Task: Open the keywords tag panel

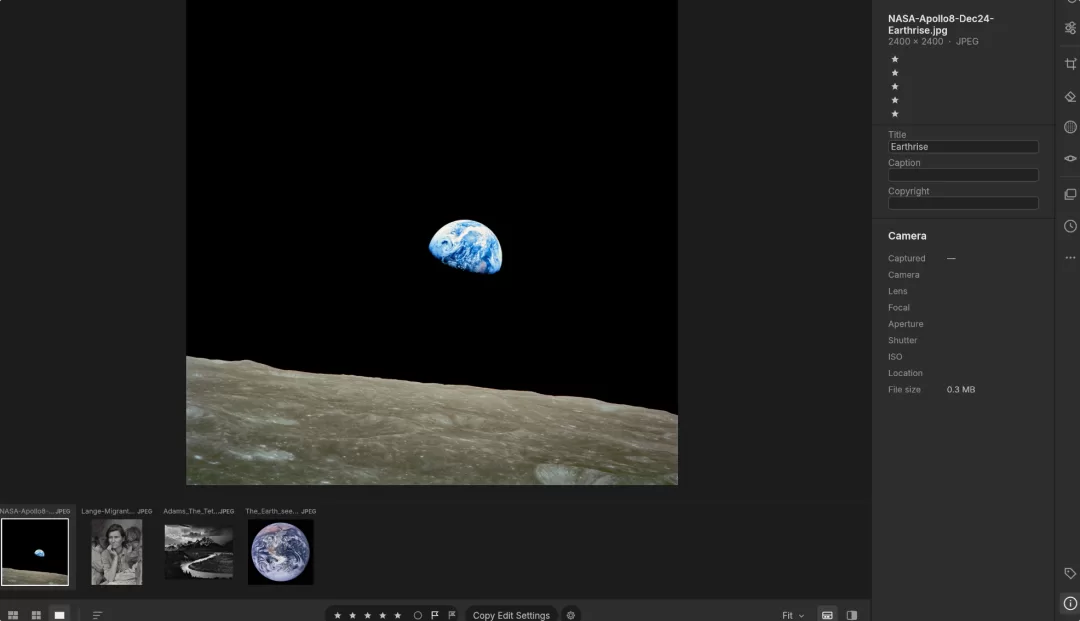Action: [1070, 573]
